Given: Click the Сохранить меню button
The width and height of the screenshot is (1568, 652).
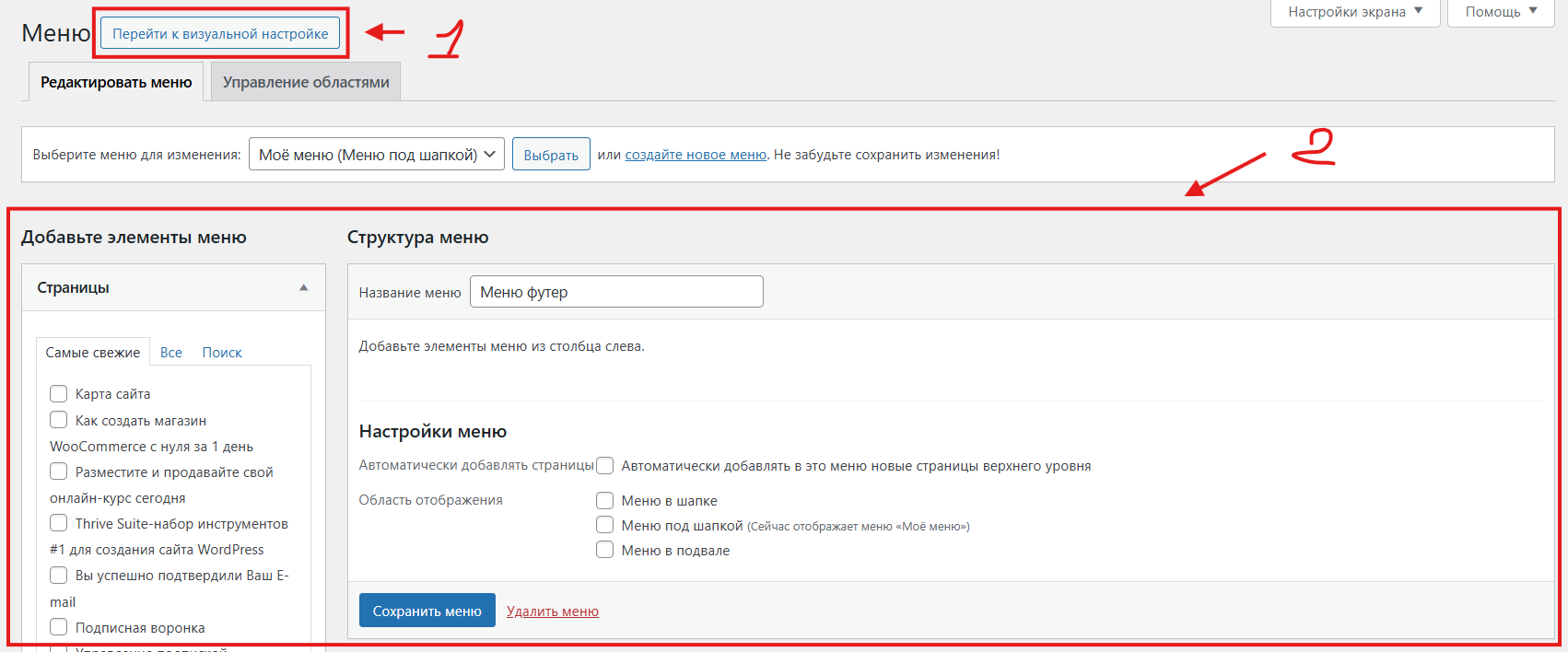Looking at the screenshot, I should [427, 611].
